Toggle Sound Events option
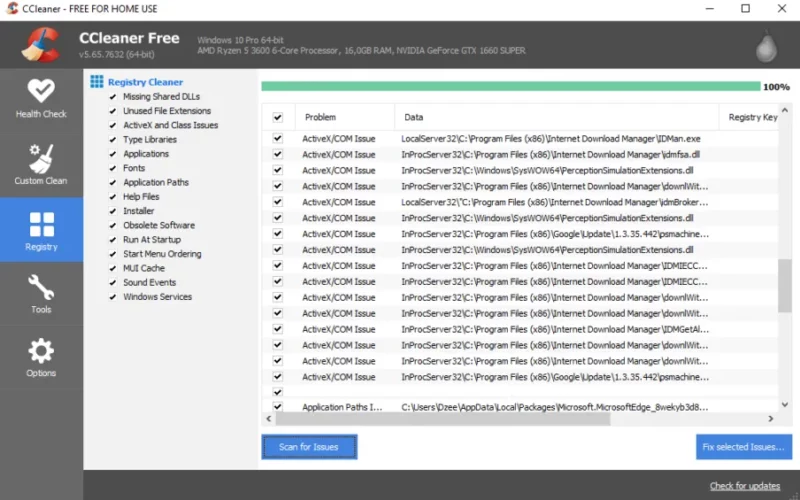The image size is (800, 500). 113,283
